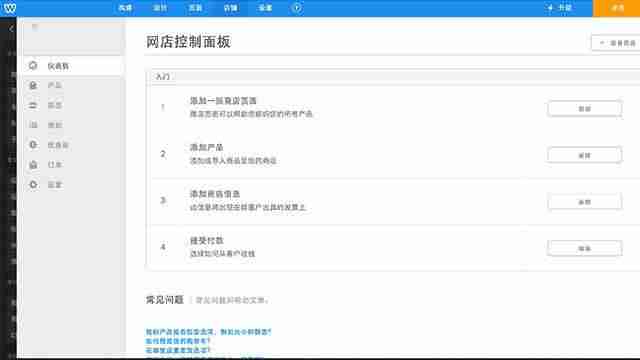Screen dimensions: 640x360
Task: Click the back arrow on the dark strip
Action: tap(11, 29)
